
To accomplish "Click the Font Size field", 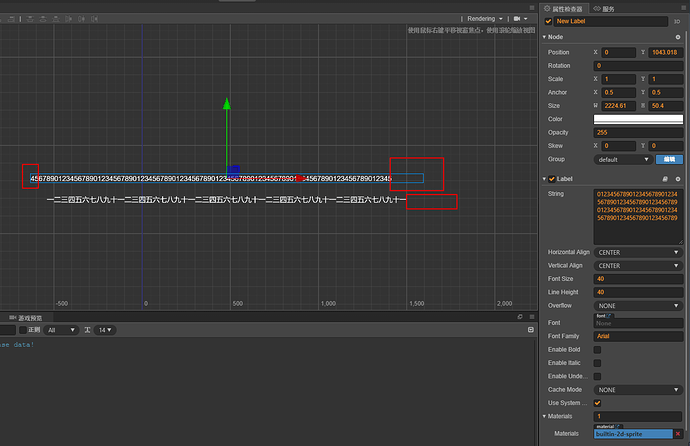I will click(x=638, y=279).
